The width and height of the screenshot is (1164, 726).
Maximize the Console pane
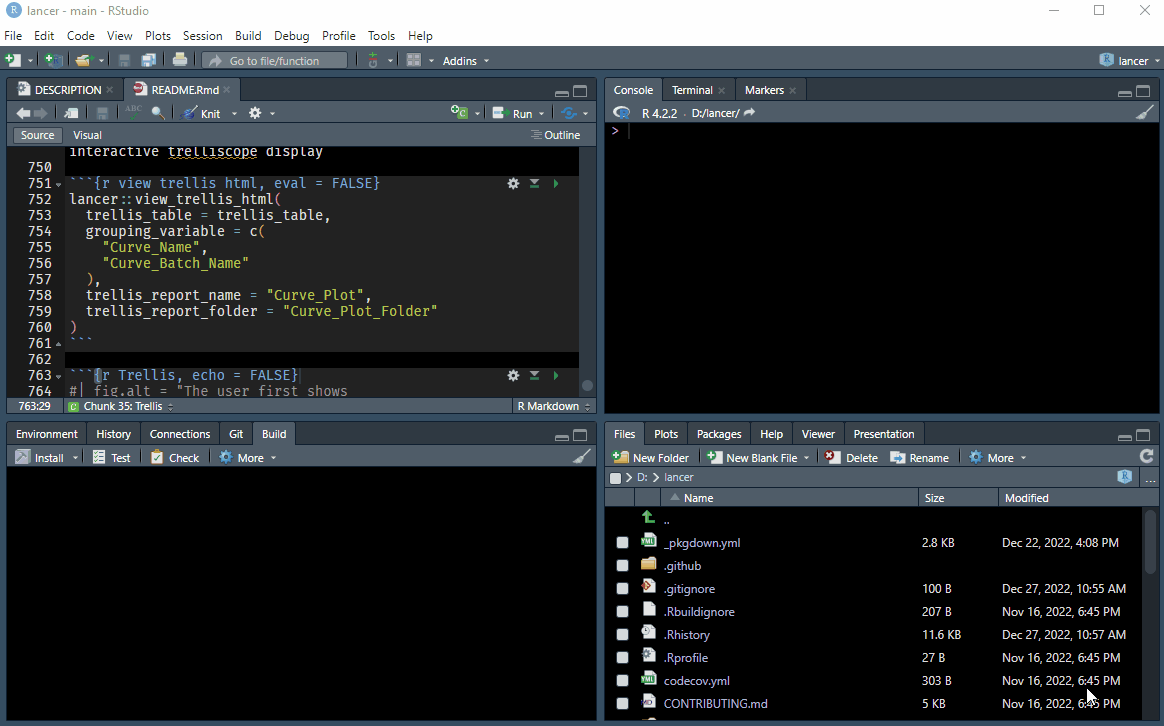click(1143, 91)
